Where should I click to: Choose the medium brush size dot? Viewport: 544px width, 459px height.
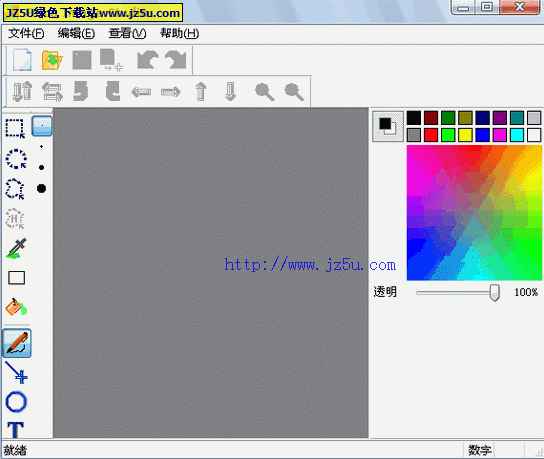pyautogui.click(x=41, y=168)
